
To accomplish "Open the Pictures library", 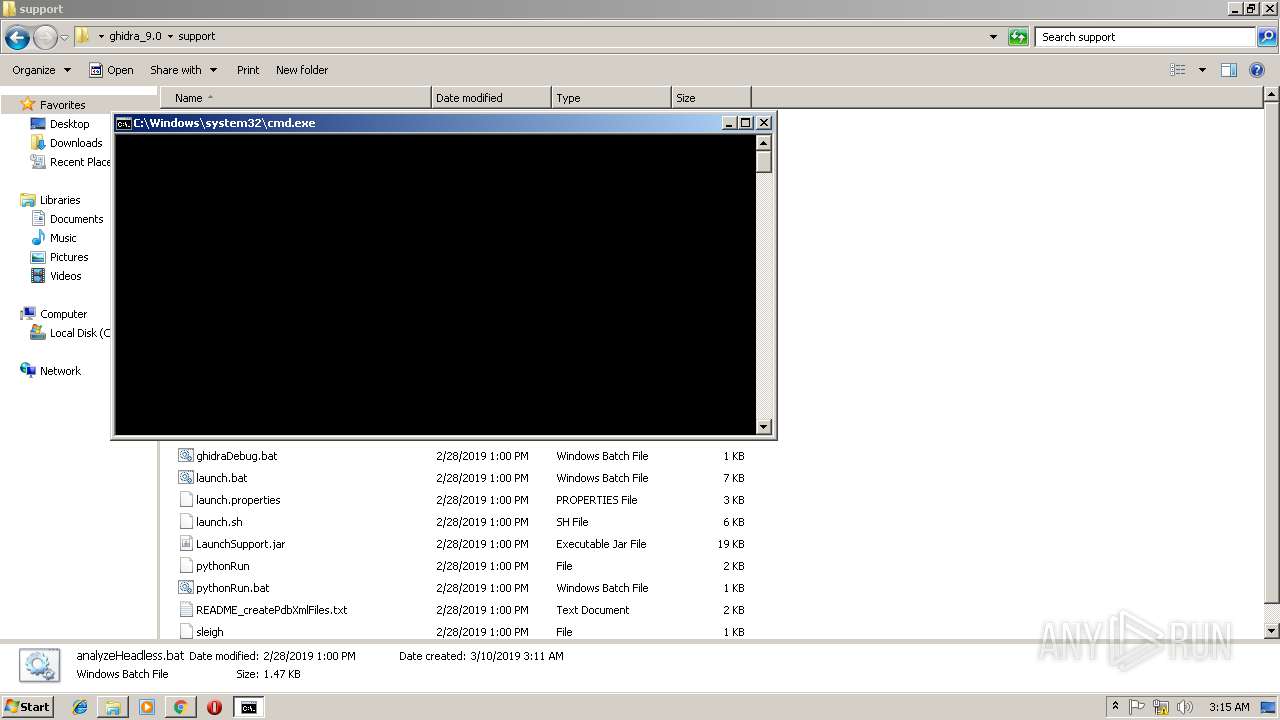I will coord(69,257).
